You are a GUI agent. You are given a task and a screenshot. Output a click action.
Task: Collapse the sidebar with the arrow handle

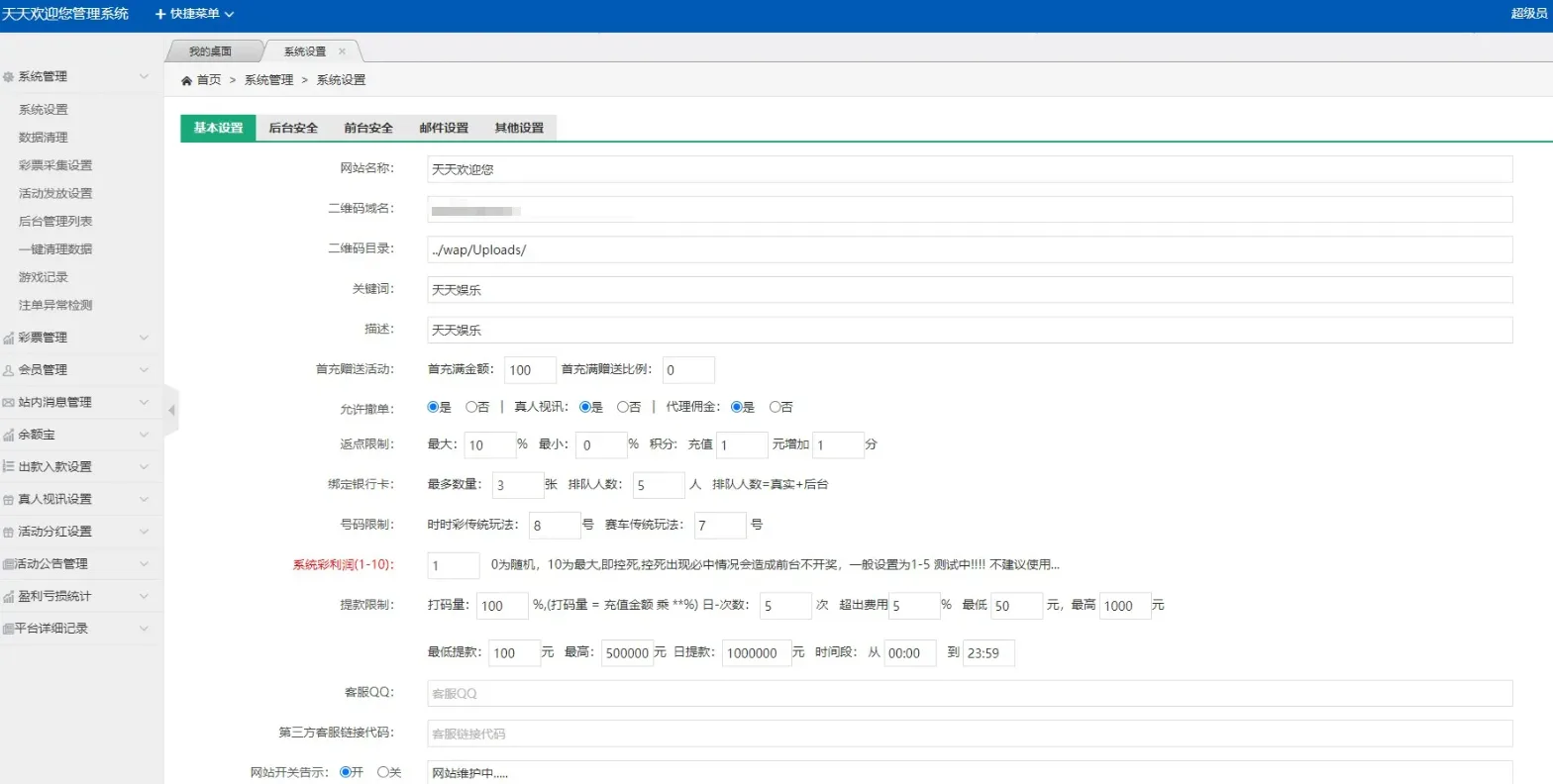(x=171, y=410)
